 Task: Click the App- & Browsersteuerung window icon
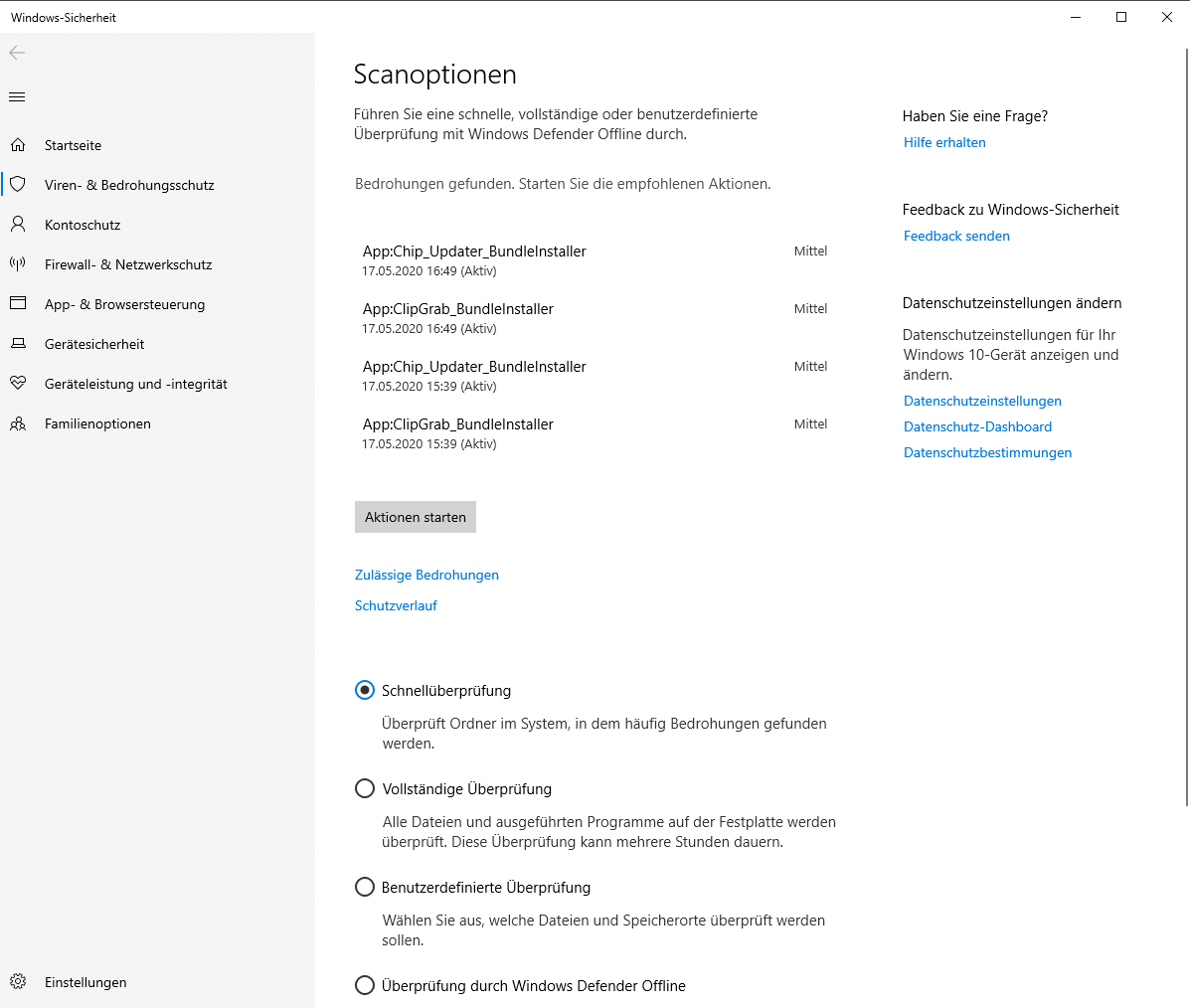click(18, 303)
